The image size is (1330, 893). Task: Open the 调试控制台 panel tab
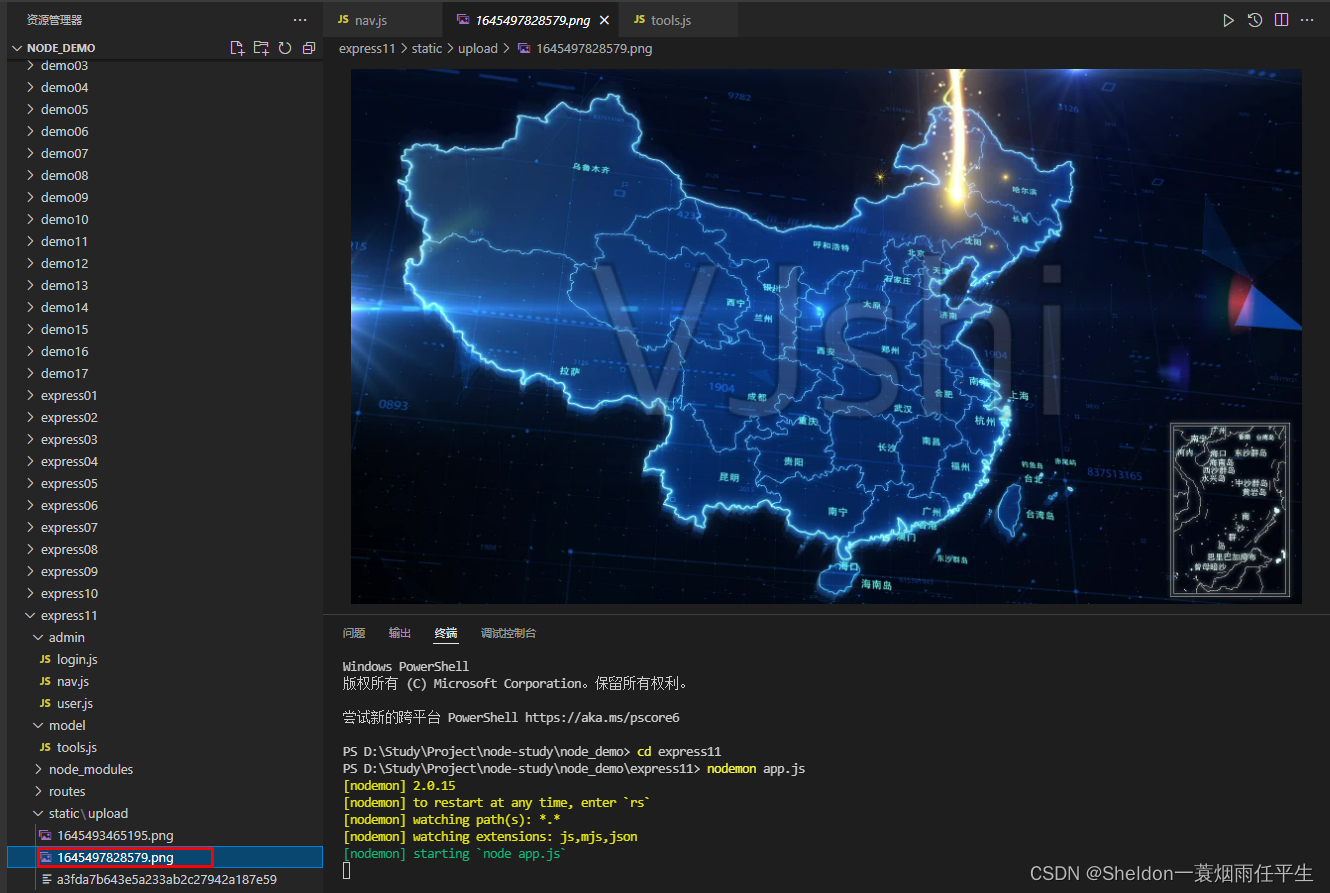point(508,633)
